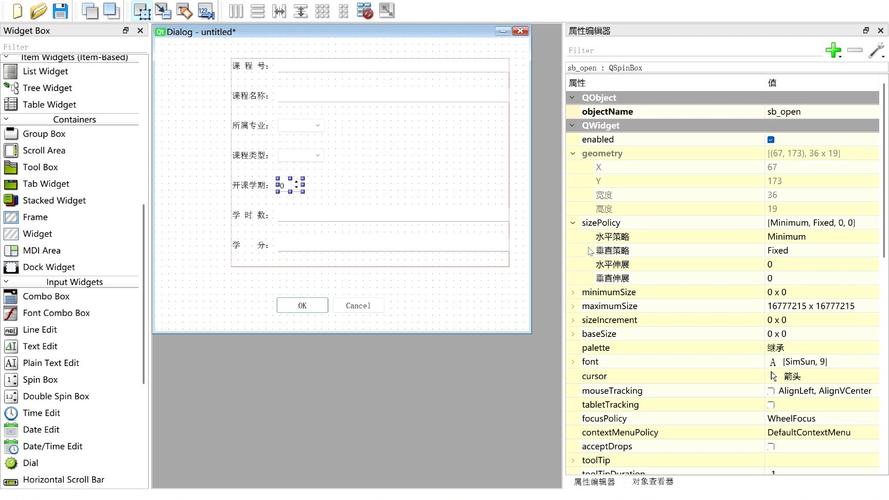
Task: Collapse the QWidget property group
Action: [572, 125]
